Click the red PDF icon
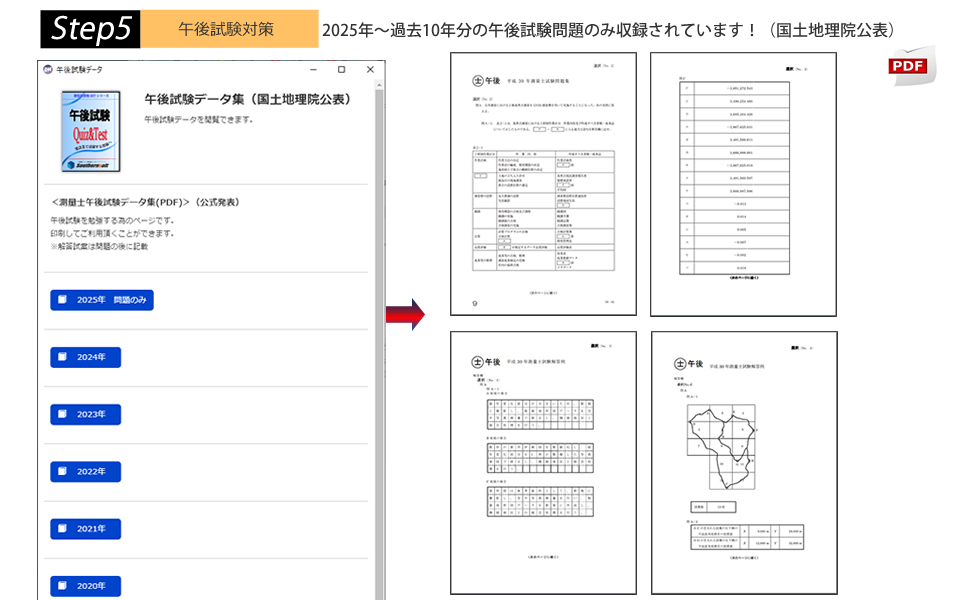Viewport: 970px width, 600px height. tap(911, 65)
